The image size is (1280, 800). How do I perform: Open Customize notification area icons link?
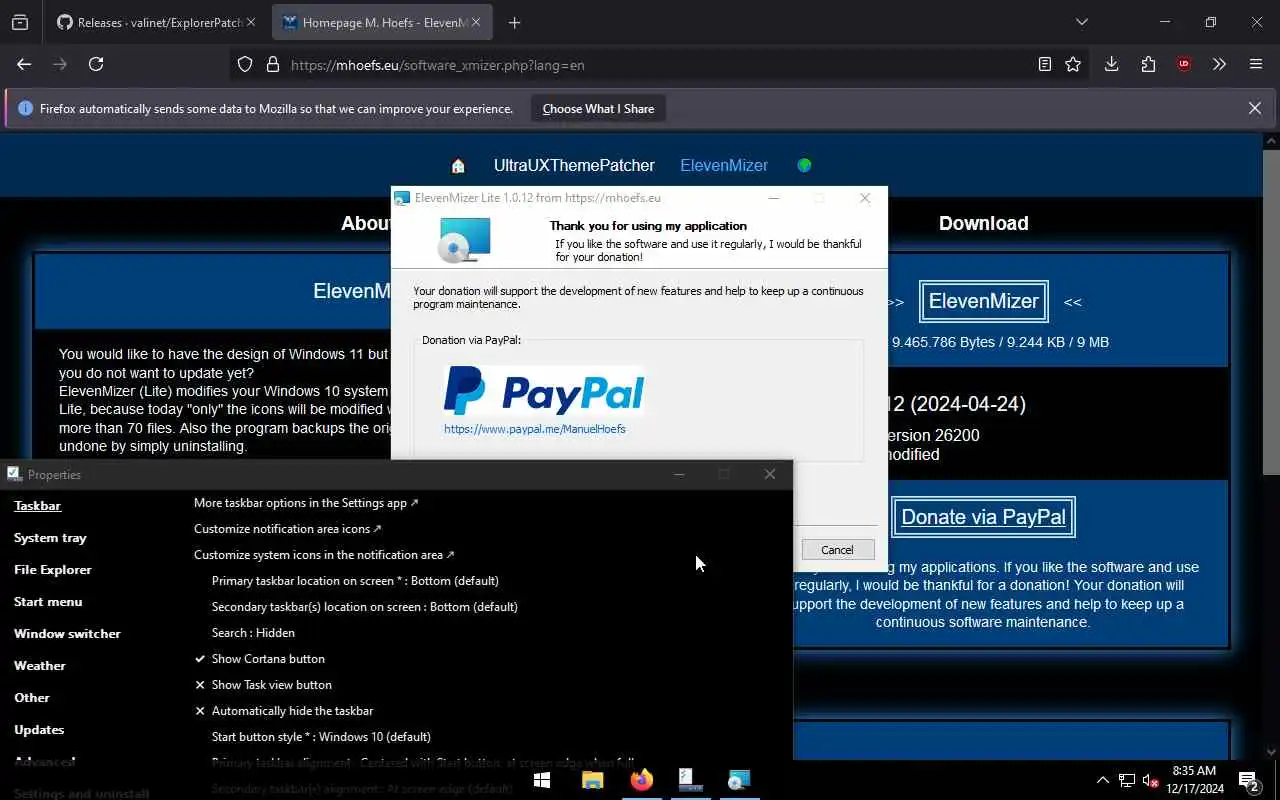tap(288, 529)
